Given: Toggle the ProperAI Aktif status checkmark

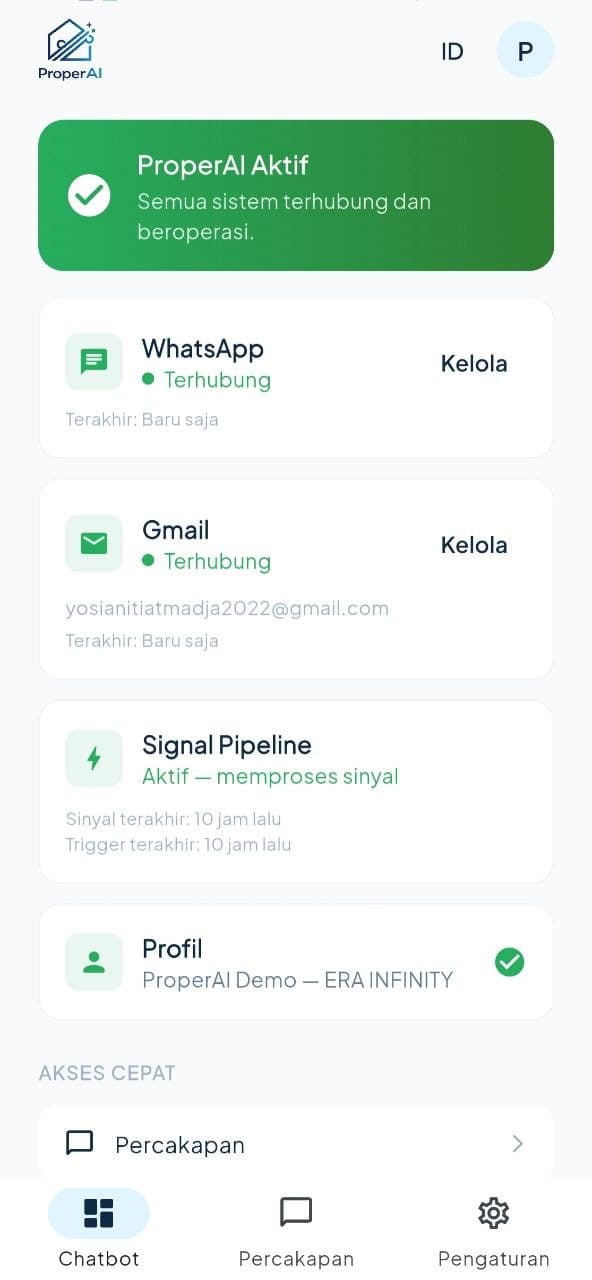Looking at the screenshot, I should [x=89, y=195].
